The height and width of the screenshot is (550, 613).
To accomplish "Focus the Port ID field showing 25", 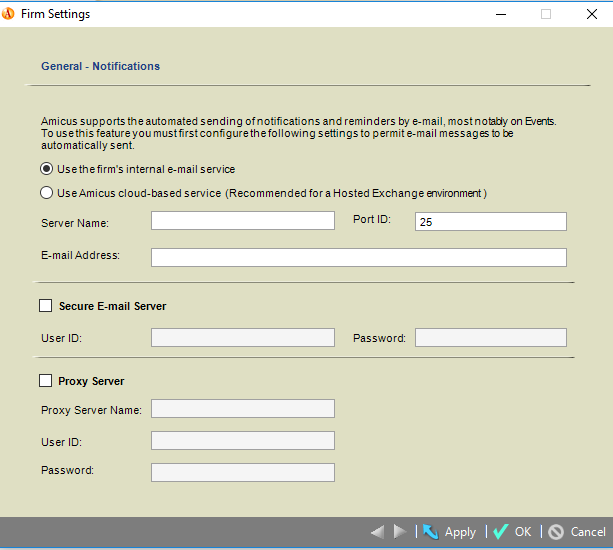I will tap(491, 222).
